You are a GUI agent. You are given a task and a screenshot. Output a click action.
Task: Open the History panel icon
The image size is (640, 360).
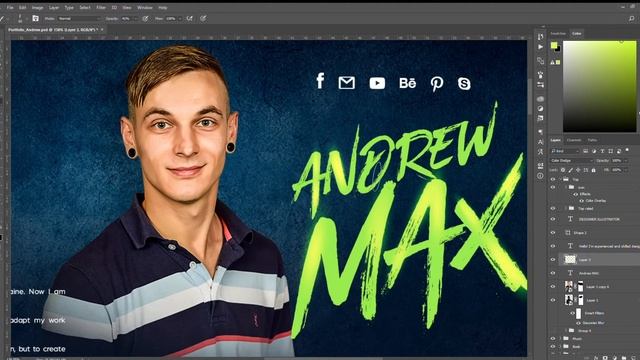[540, 37]
